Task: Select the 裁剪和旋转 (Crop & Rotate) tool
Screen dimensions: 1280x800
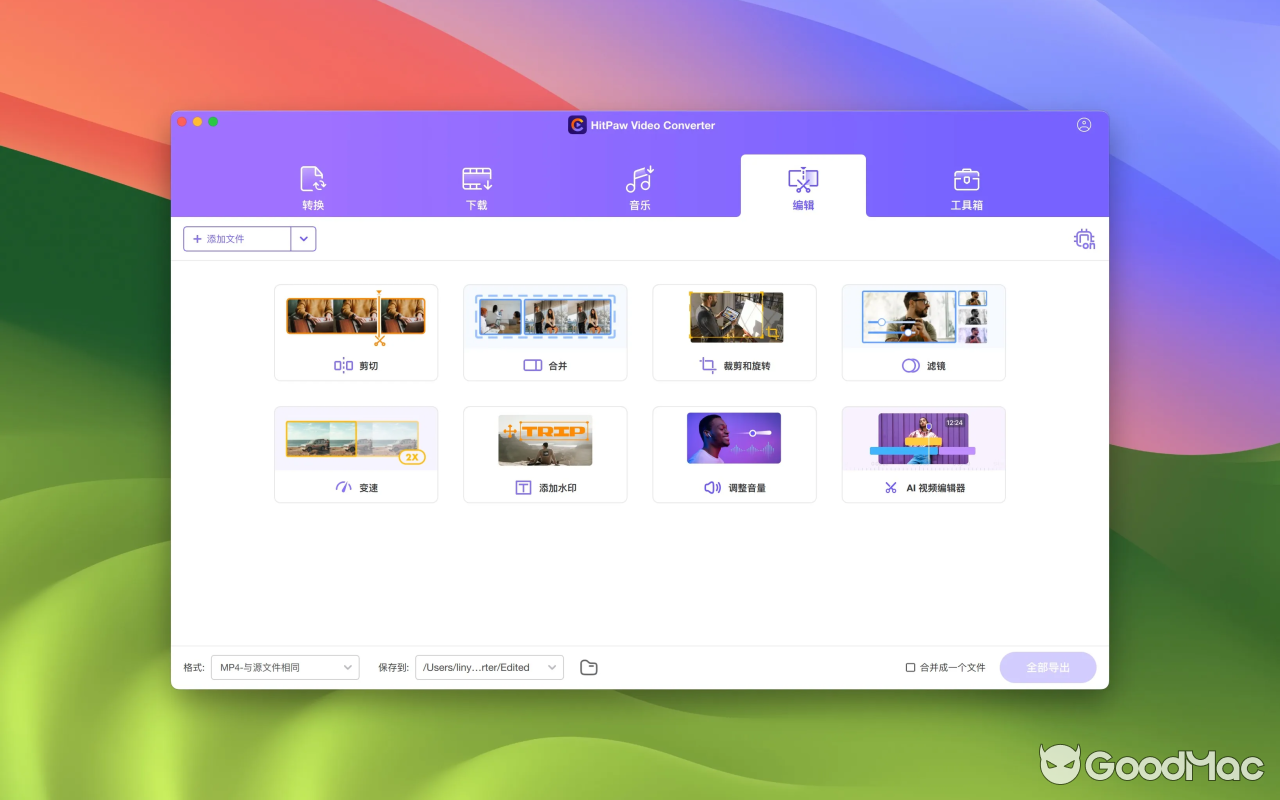Action: 734,332
